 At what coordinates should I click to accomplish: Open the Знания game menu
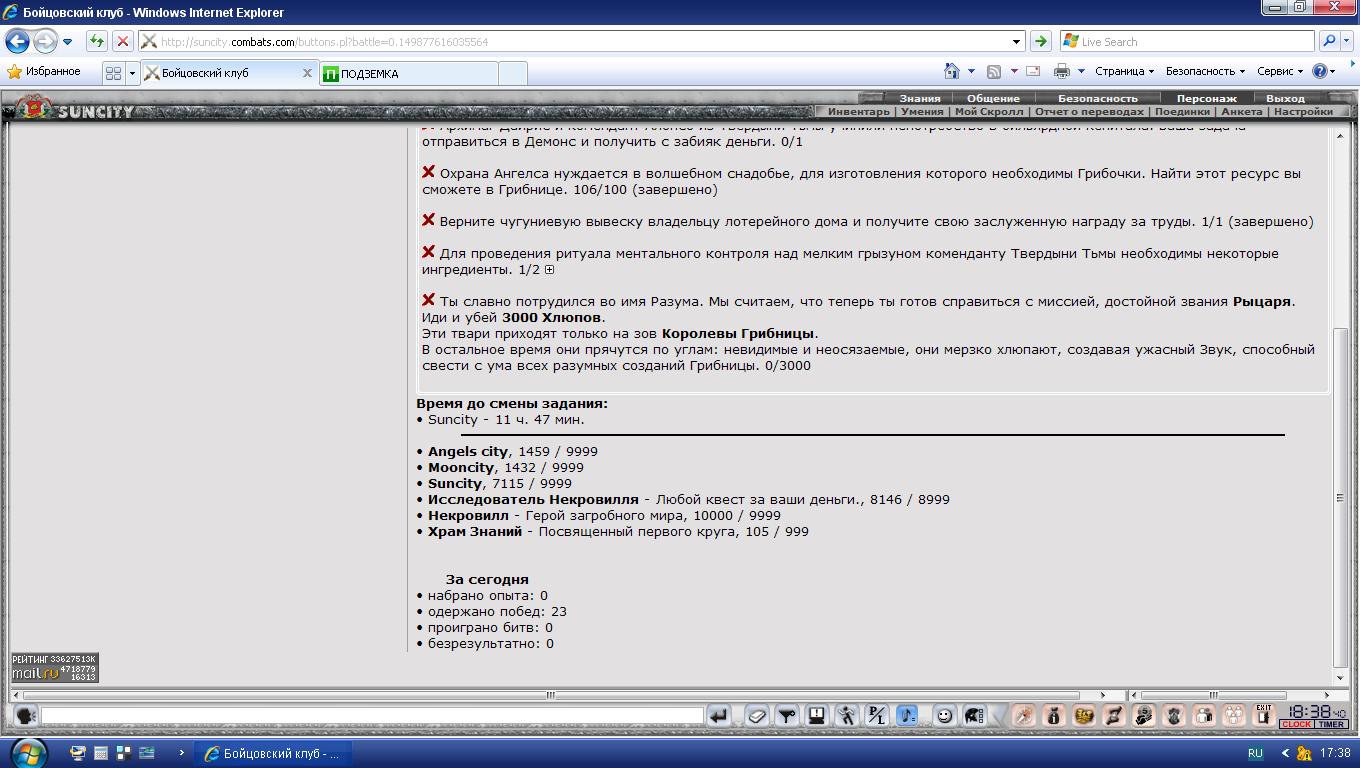click(x=919, y=98)
